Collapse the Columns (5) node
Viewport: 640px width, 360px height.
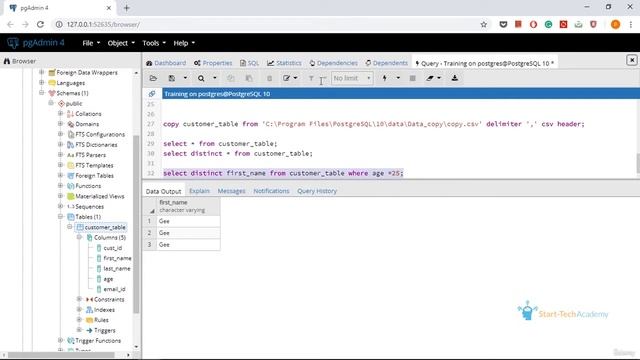79,237
